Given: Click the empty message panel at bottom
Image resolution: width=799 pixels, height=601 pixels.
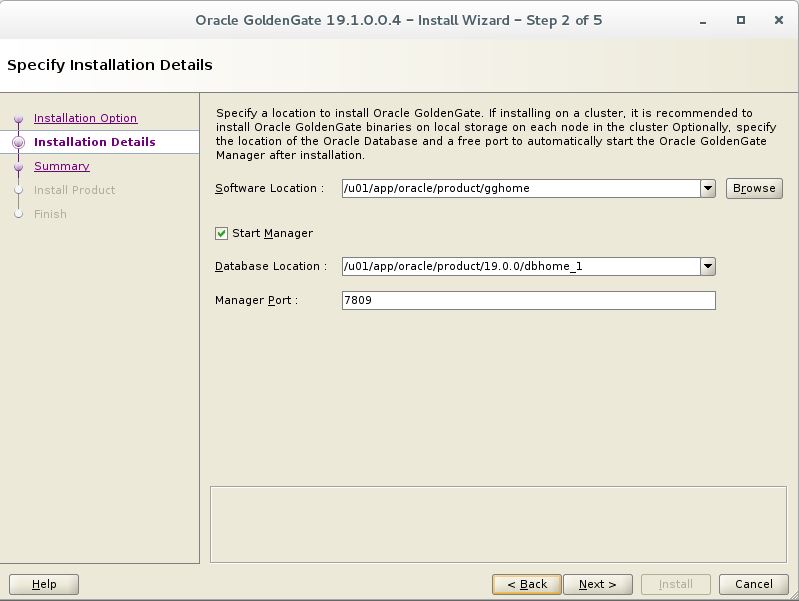Looking at the screenshot, I should coord(498,524).
